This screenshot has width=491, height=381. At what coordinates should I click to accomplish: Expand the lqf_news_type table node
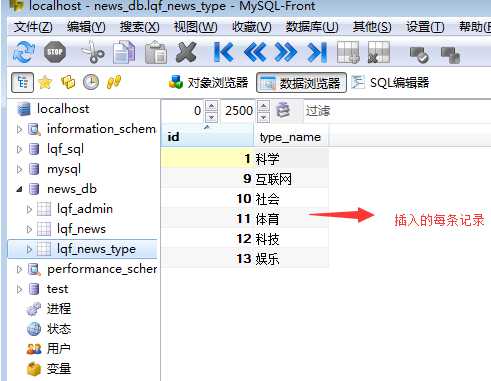tap(29, 249)
